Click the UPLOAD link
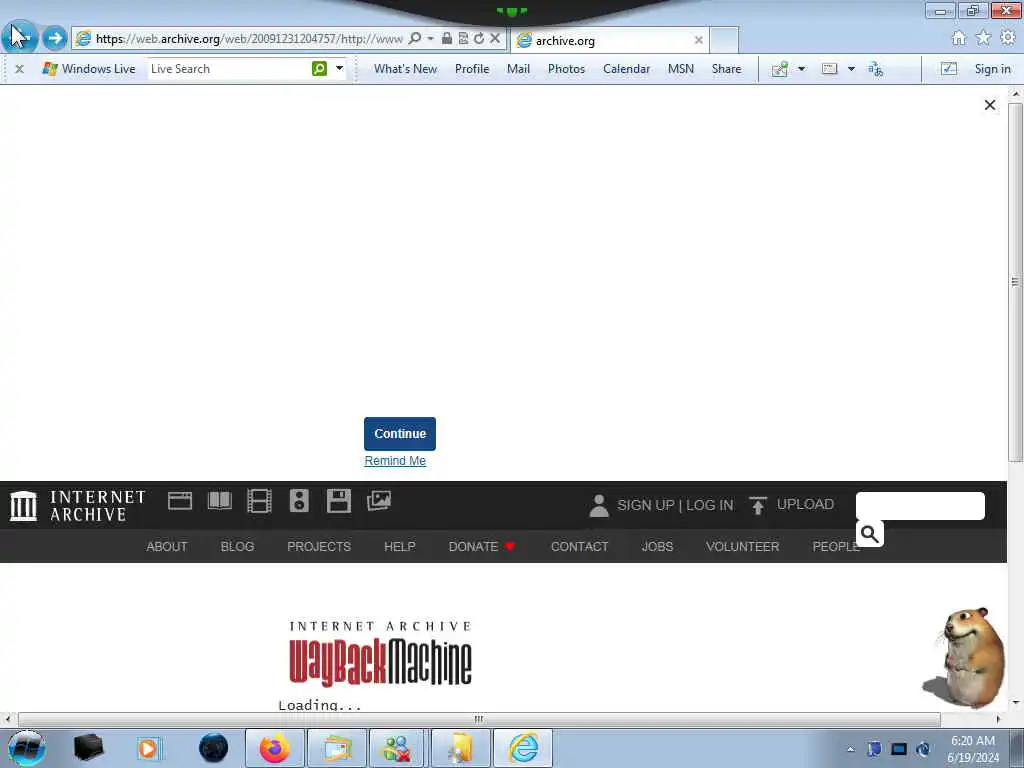The height and width of the screenshot is (768, 1024). point(805,504)
